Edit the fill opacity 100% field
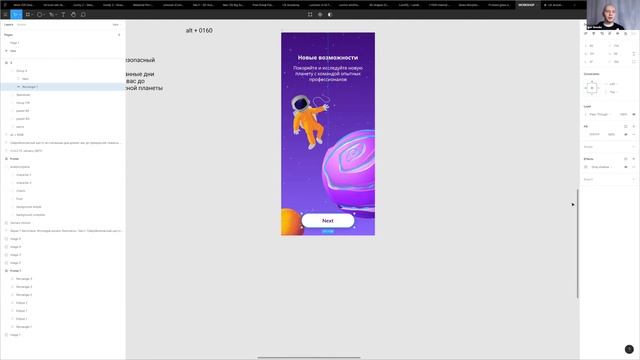 611,134
